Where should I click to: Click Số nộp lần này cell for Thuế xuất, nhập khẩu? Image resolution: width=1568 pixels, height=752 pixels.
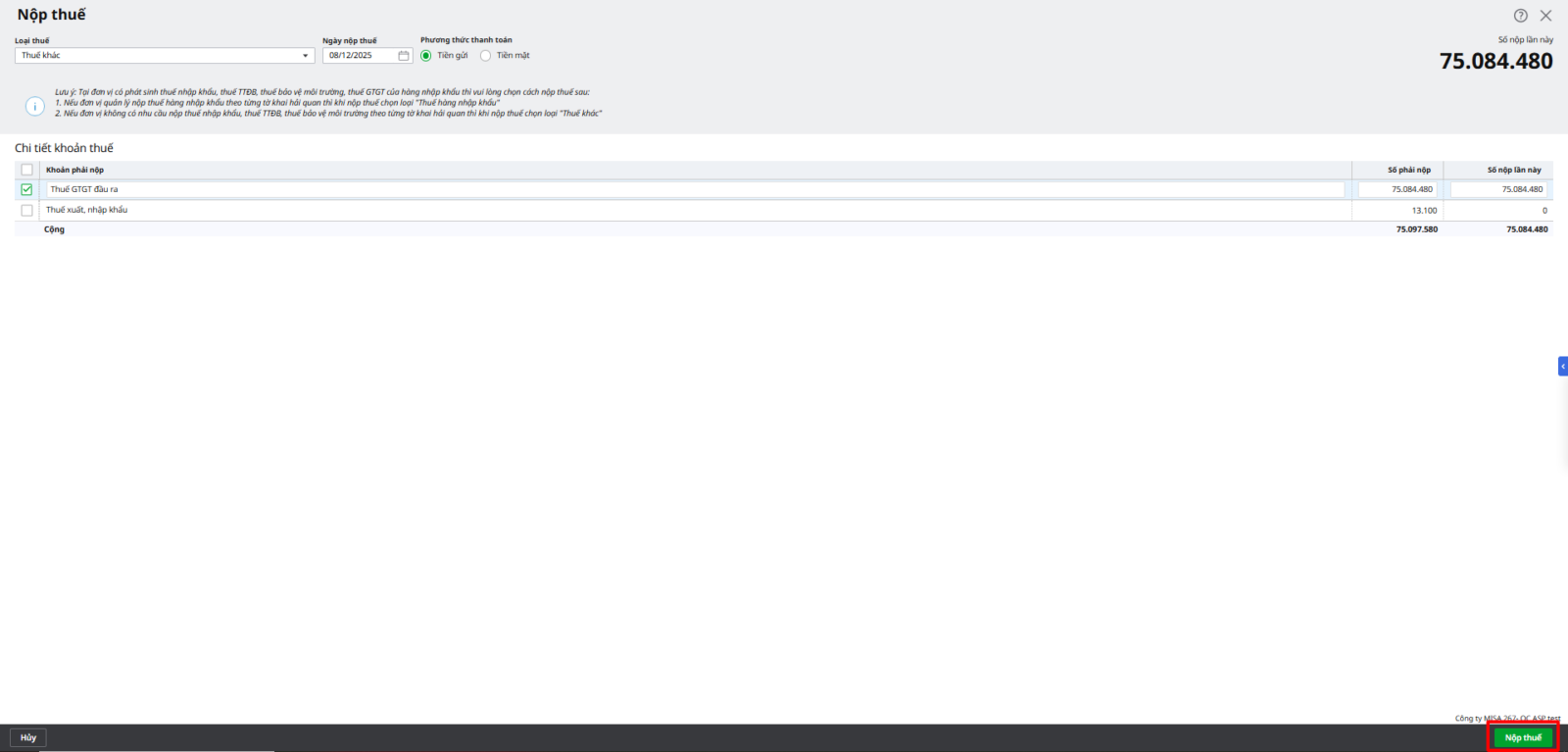[x=1498, y=210]
